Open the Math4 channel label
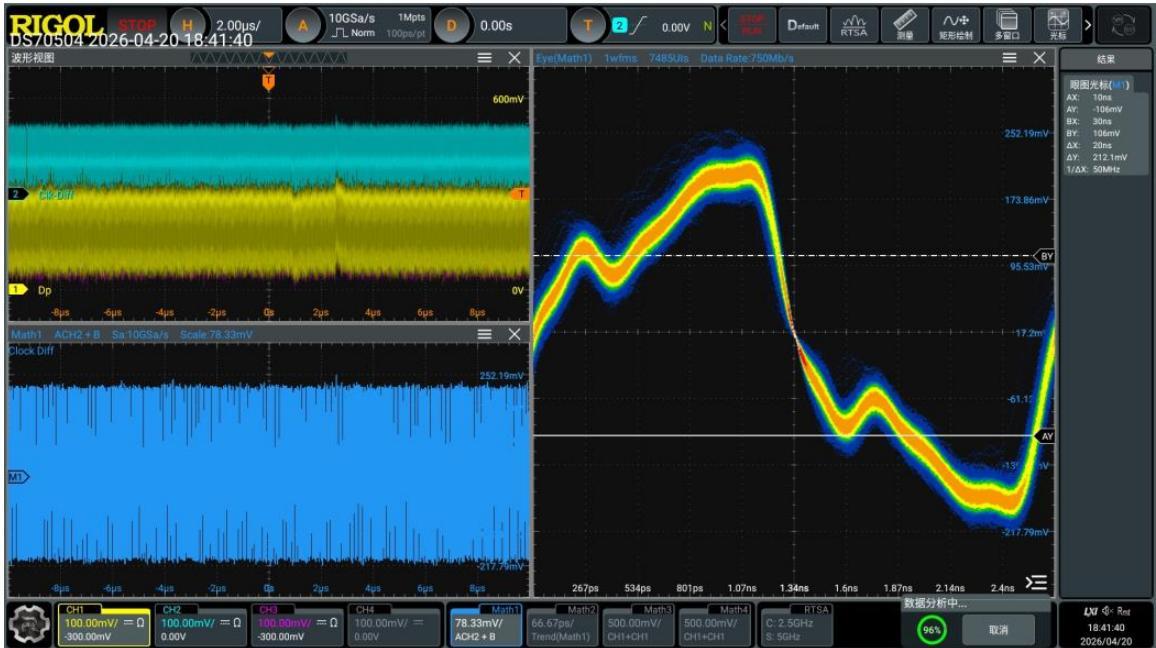This screenshot has height=648, width=1156. point(714,624)
